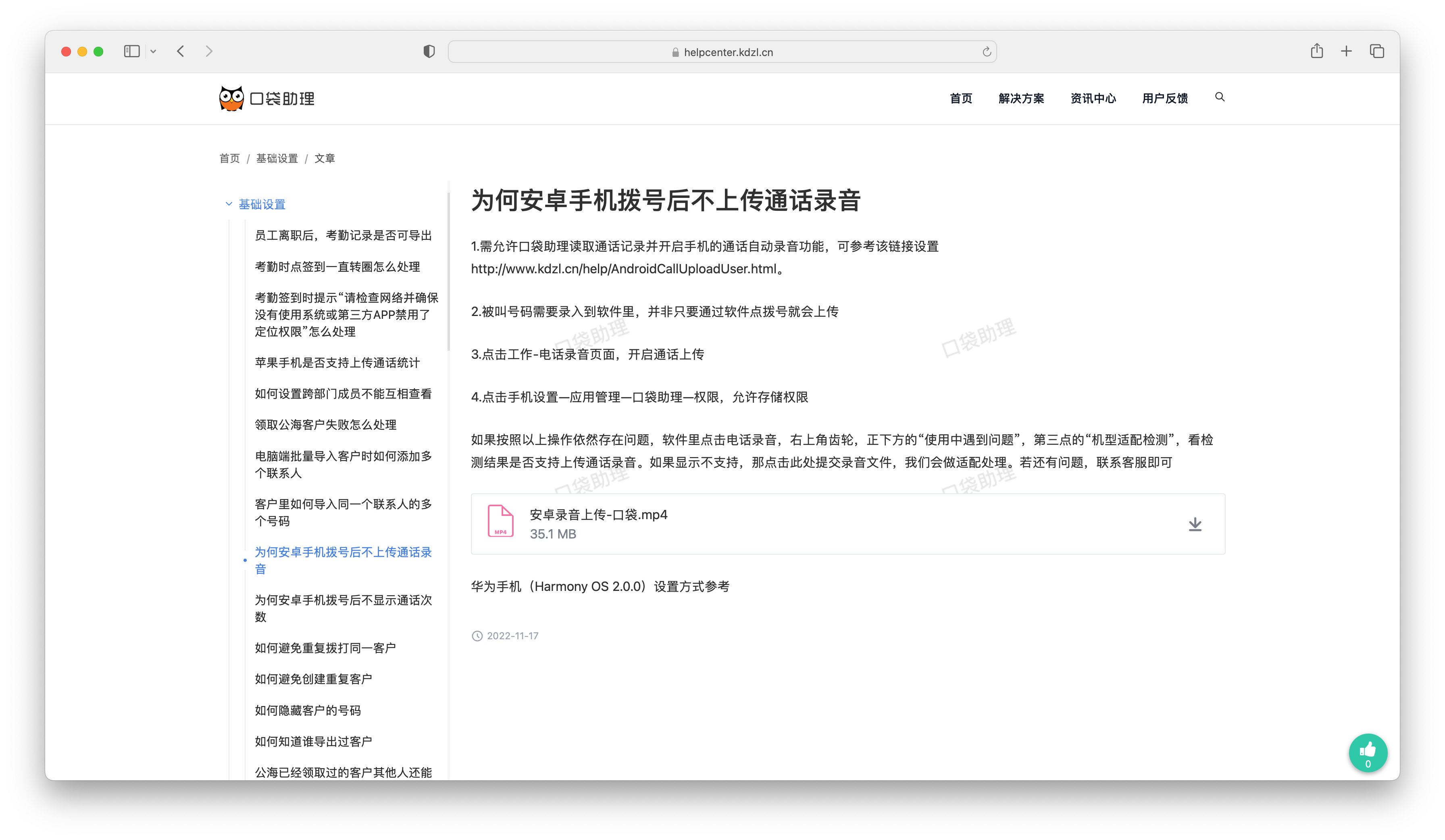
Task: Open Safari share menu
Action: 1316,51
